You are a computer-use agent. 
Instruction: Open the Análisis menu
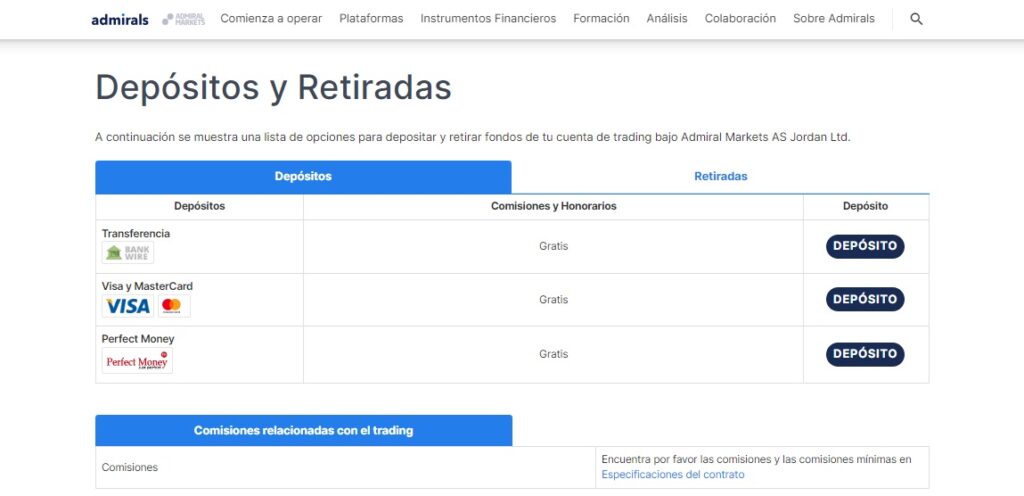click(667, 19)
